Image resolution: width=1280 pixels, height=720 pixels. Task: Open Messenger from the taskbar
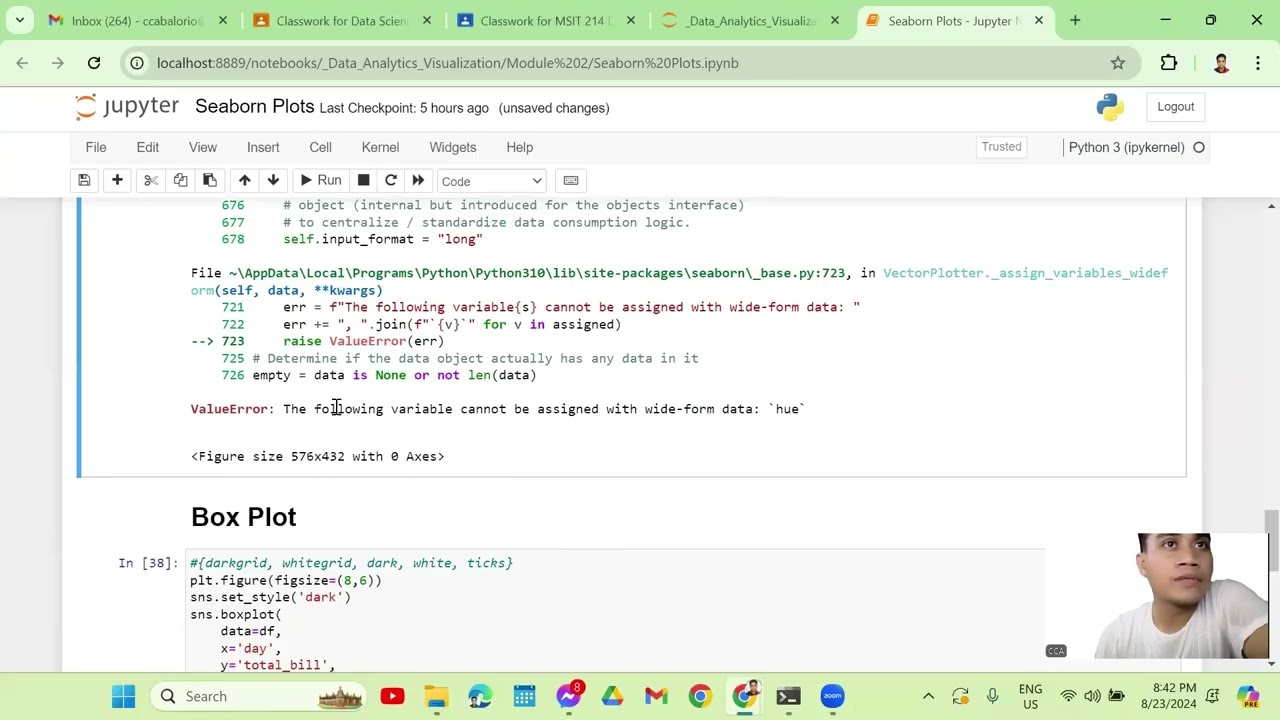coord(568,696)
